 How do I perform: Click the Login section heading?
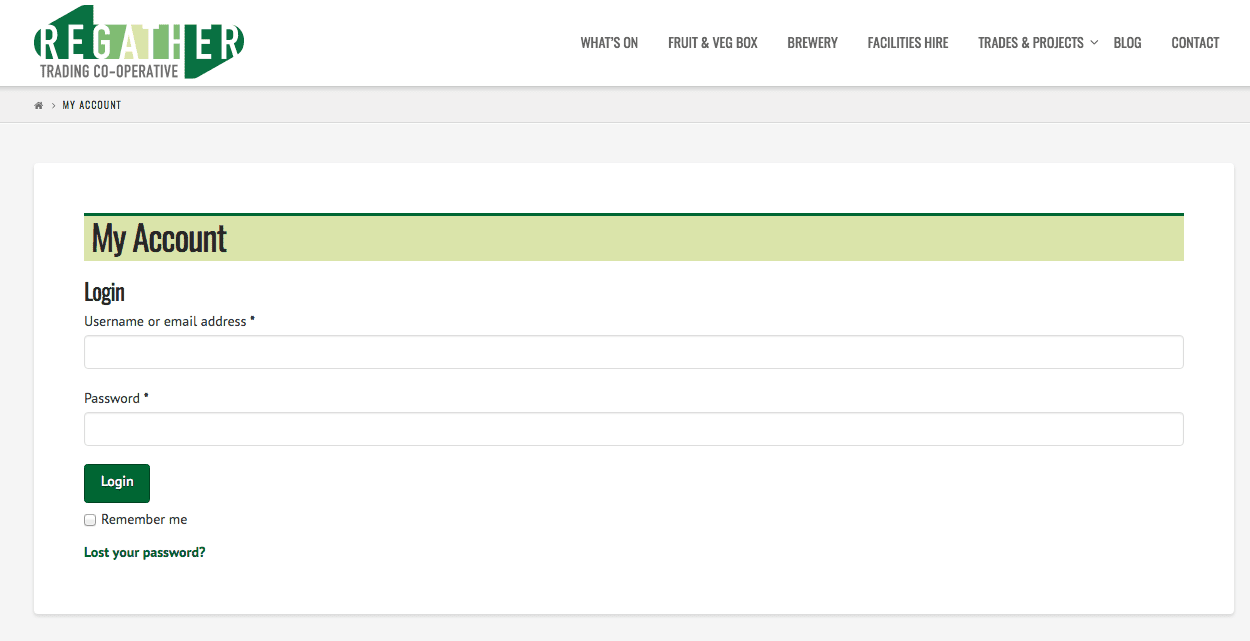pyautogui.click(x=104, y=292)
